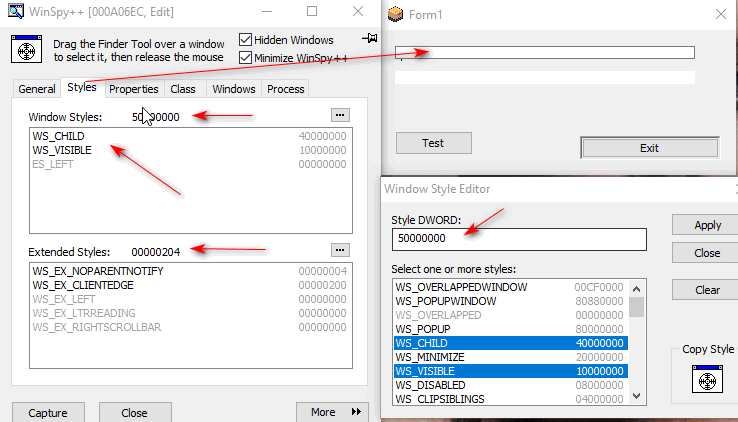Click the Style DWORD input field
Viewport: 738px width, 422px height.
[519, 239]
